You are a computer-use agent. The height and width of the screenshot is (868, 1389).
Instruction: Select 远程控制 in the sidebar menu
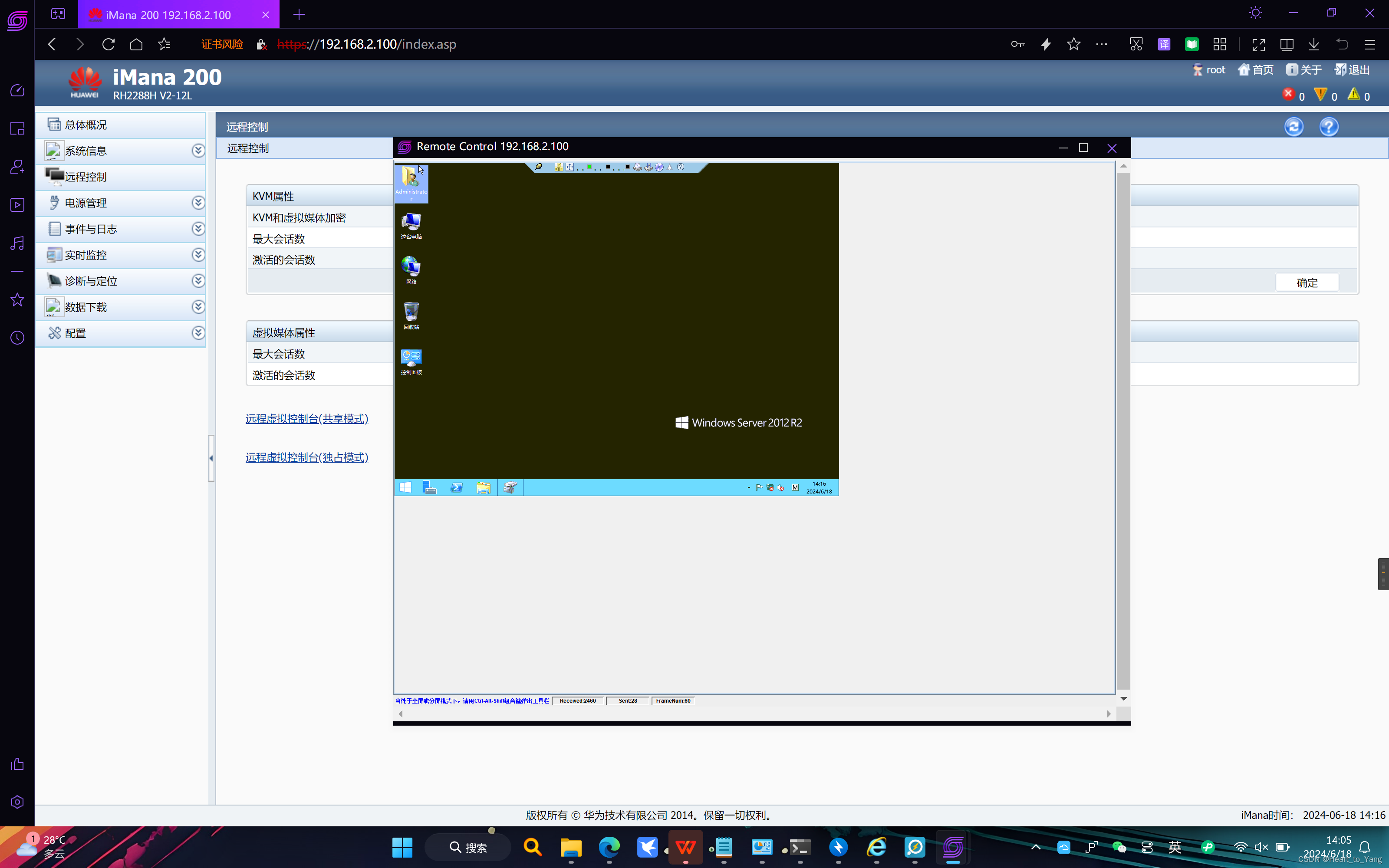86,177
